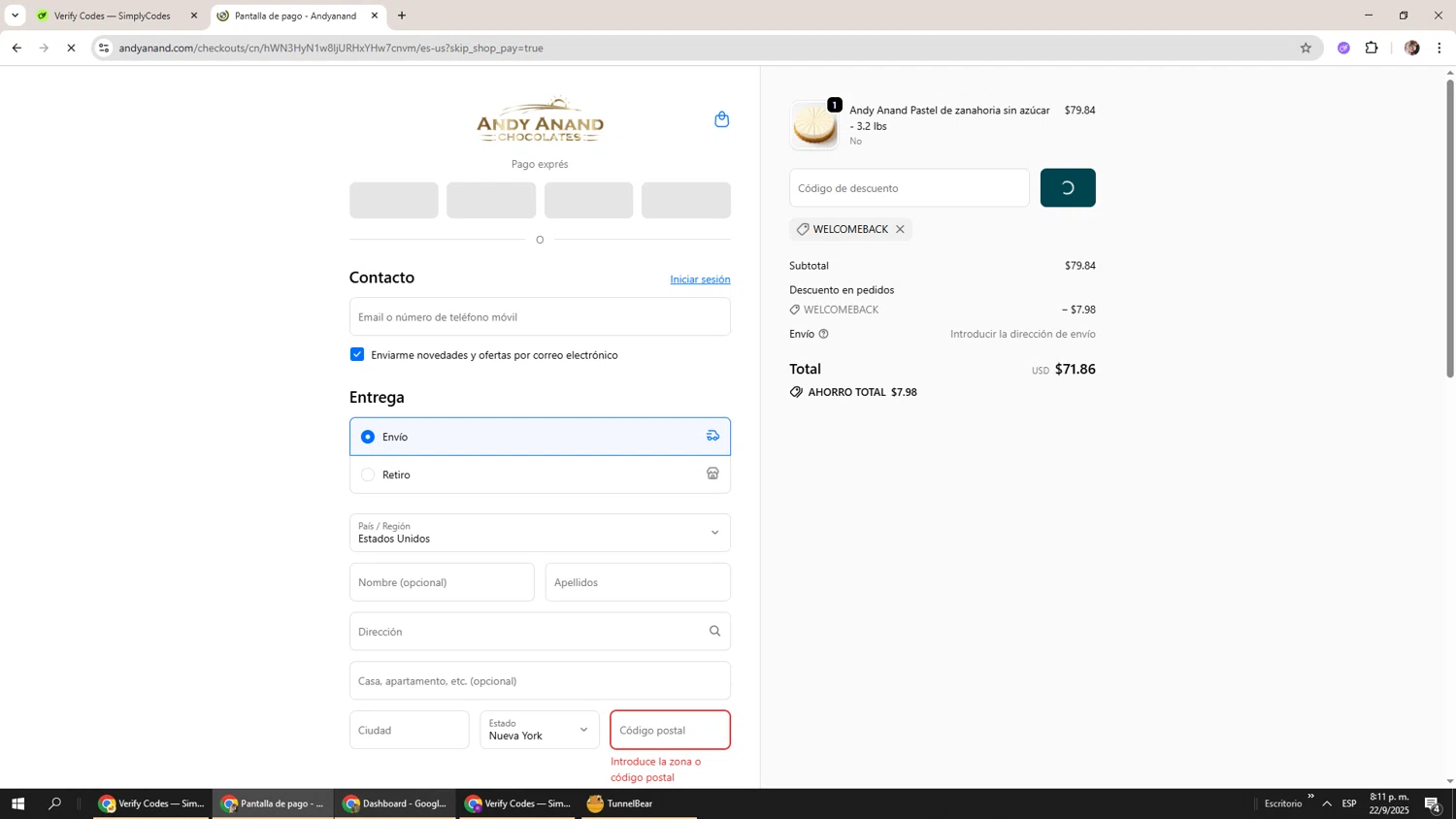Click the page vertical scrollbar
Image resolution: width=1456 pixels, height=819 pixels.
coord(1450,228)
